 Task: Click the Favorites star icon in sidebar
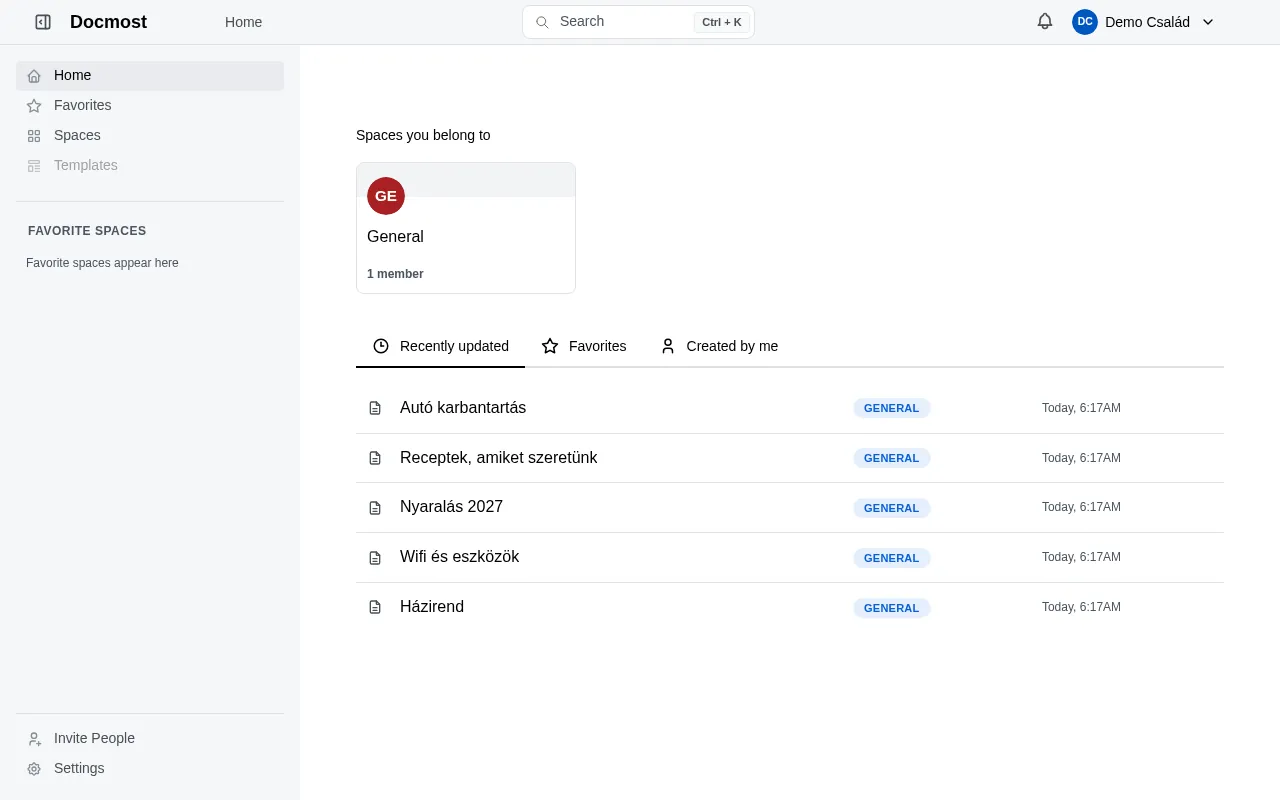(x=34, y=105)
